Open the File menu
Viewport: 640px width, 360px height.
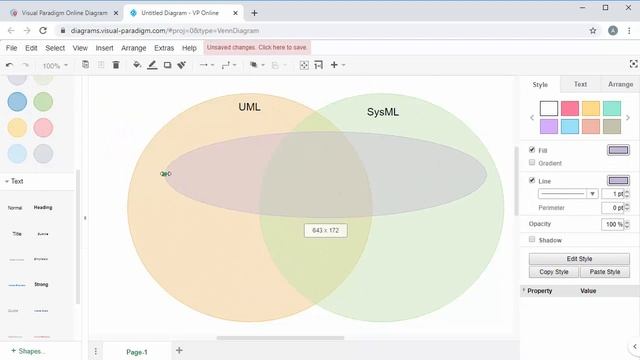(11, 48)
